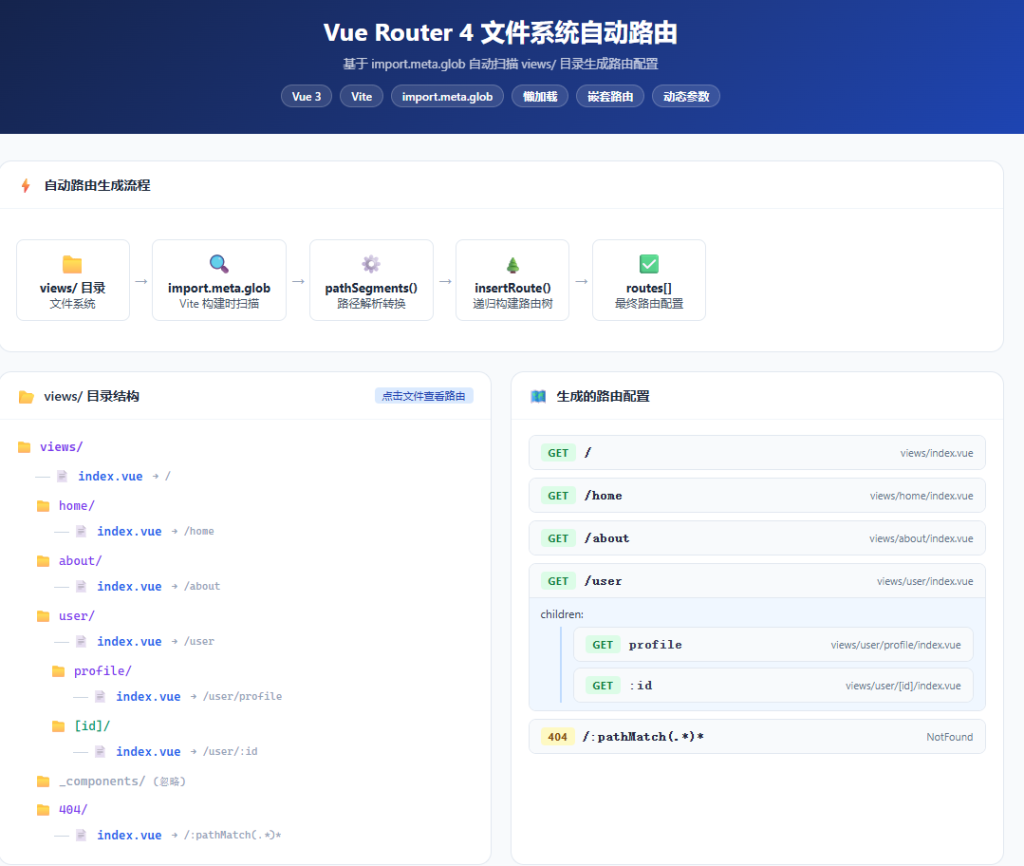Open the insertRoute() flow step card

[513, 280]
